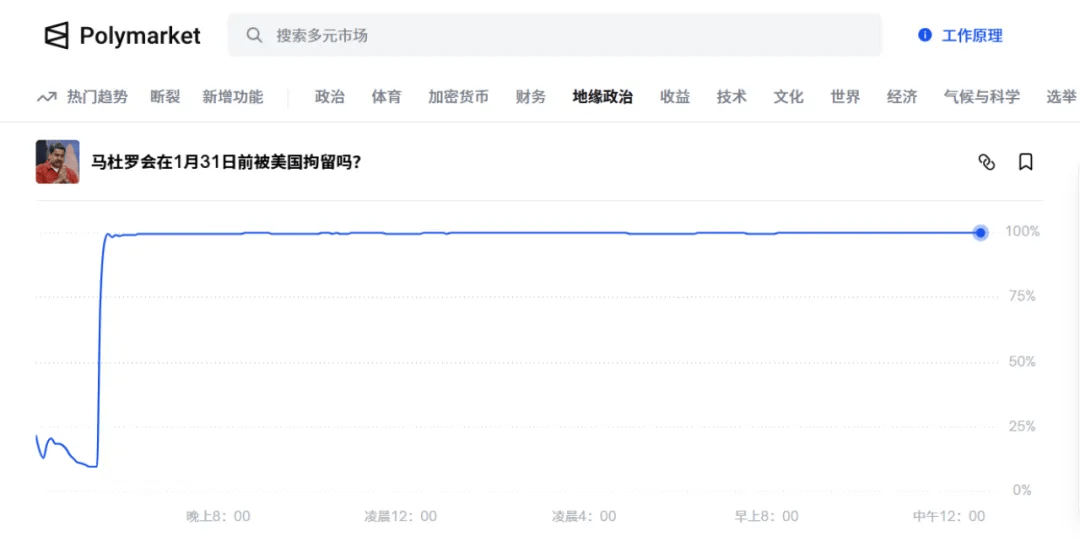Open the 气候与科学 category
The height and width of the screenshot is (543, 1080).
(x=981, y=97)
